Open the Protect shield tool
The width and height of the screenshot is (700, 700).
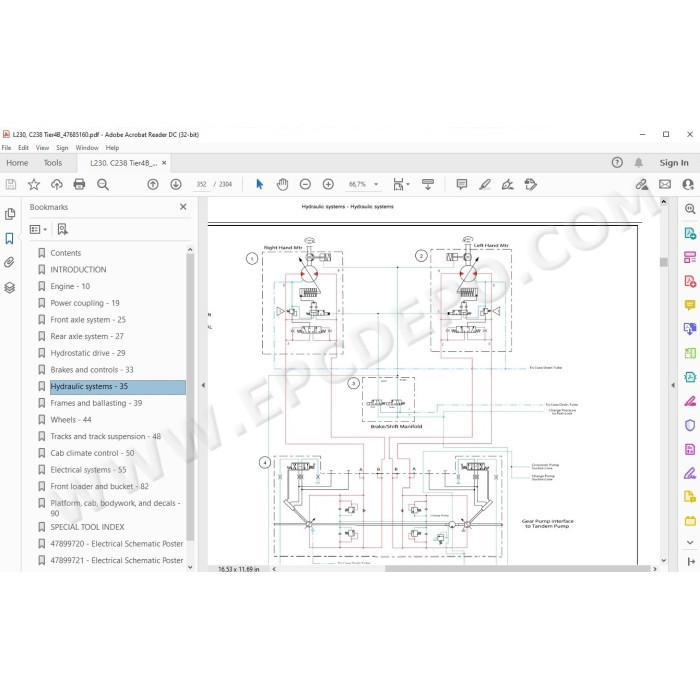[x=690, y=425]
